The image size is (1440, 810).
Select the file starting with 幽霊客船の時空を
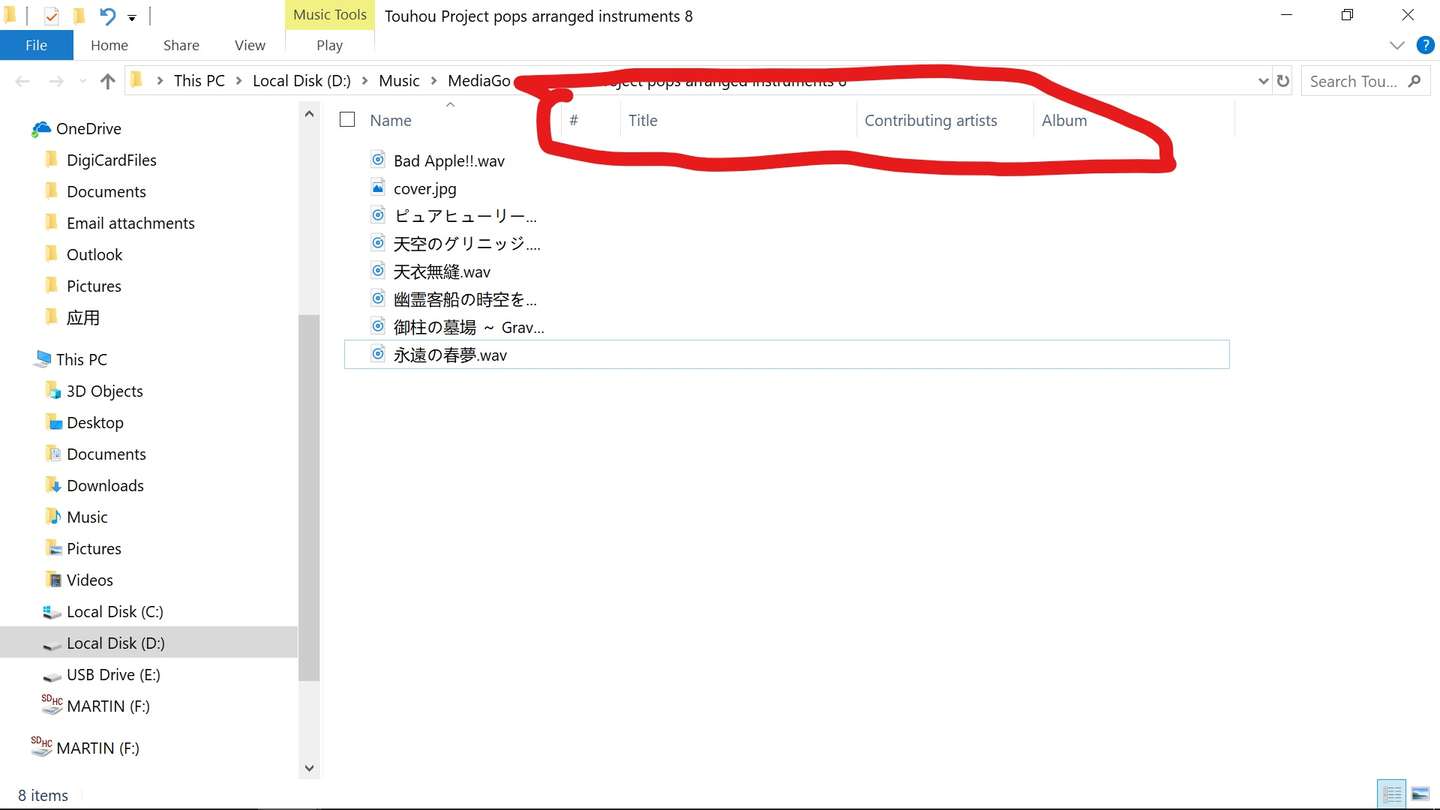(465, 299)
